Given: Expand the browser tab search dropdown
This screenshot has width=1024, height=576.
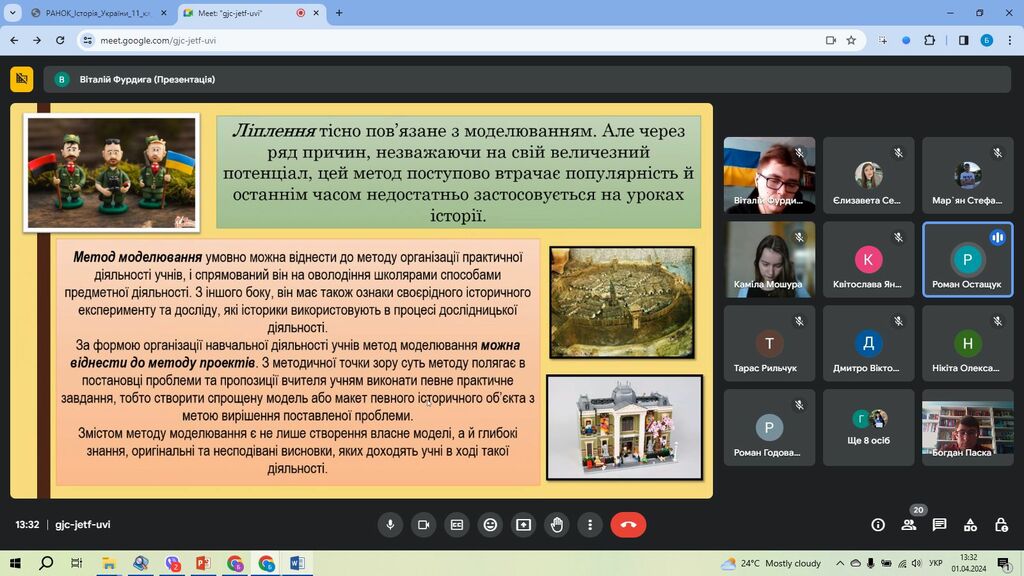Looking at the screenshot, I should pos(13,13).
